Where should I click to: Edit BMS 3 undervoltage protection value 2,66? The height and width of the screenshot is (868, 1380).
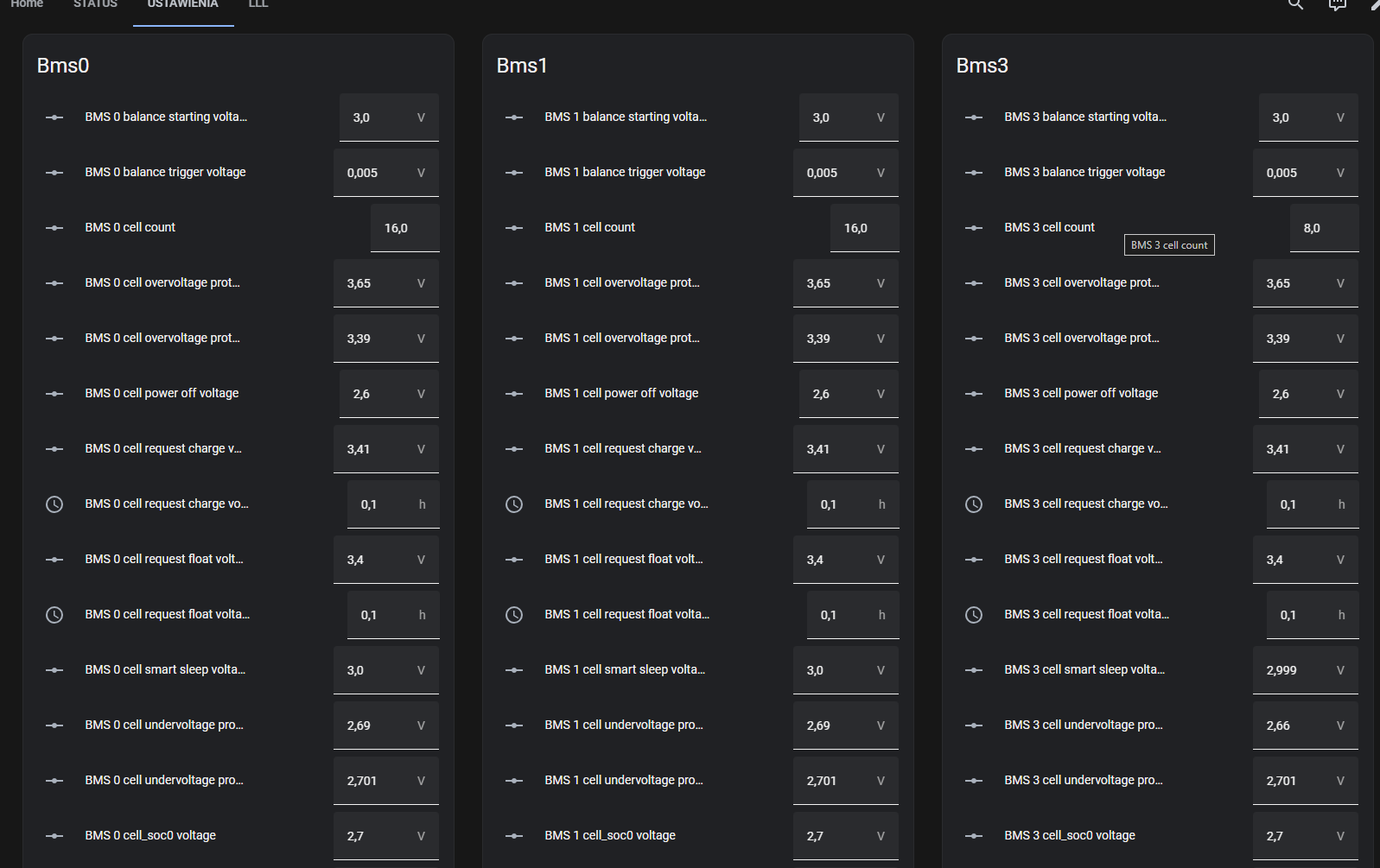(x=1306, y=725)
